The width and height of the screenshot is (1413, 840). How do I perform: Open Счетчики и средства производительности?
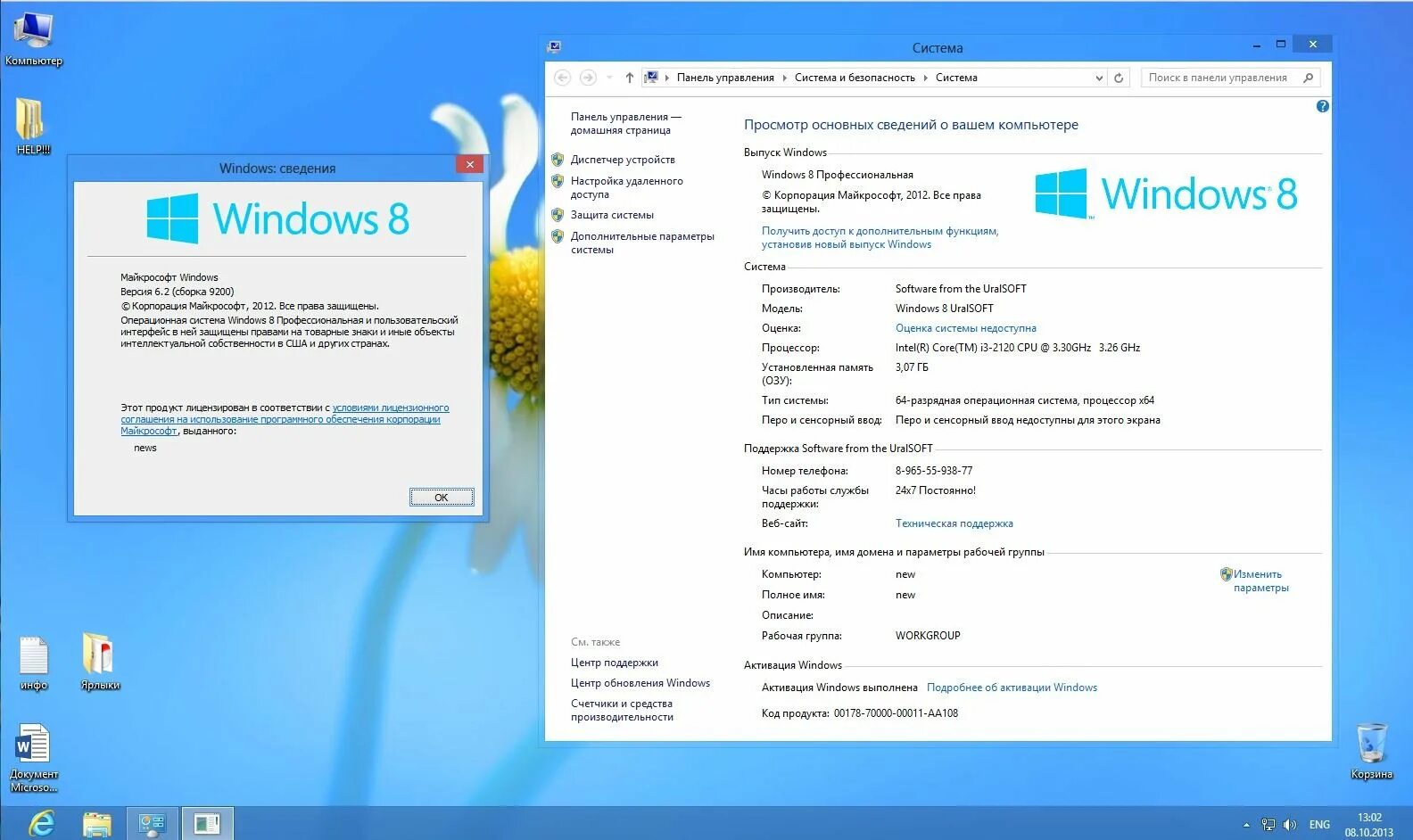[x=622, y=710]
